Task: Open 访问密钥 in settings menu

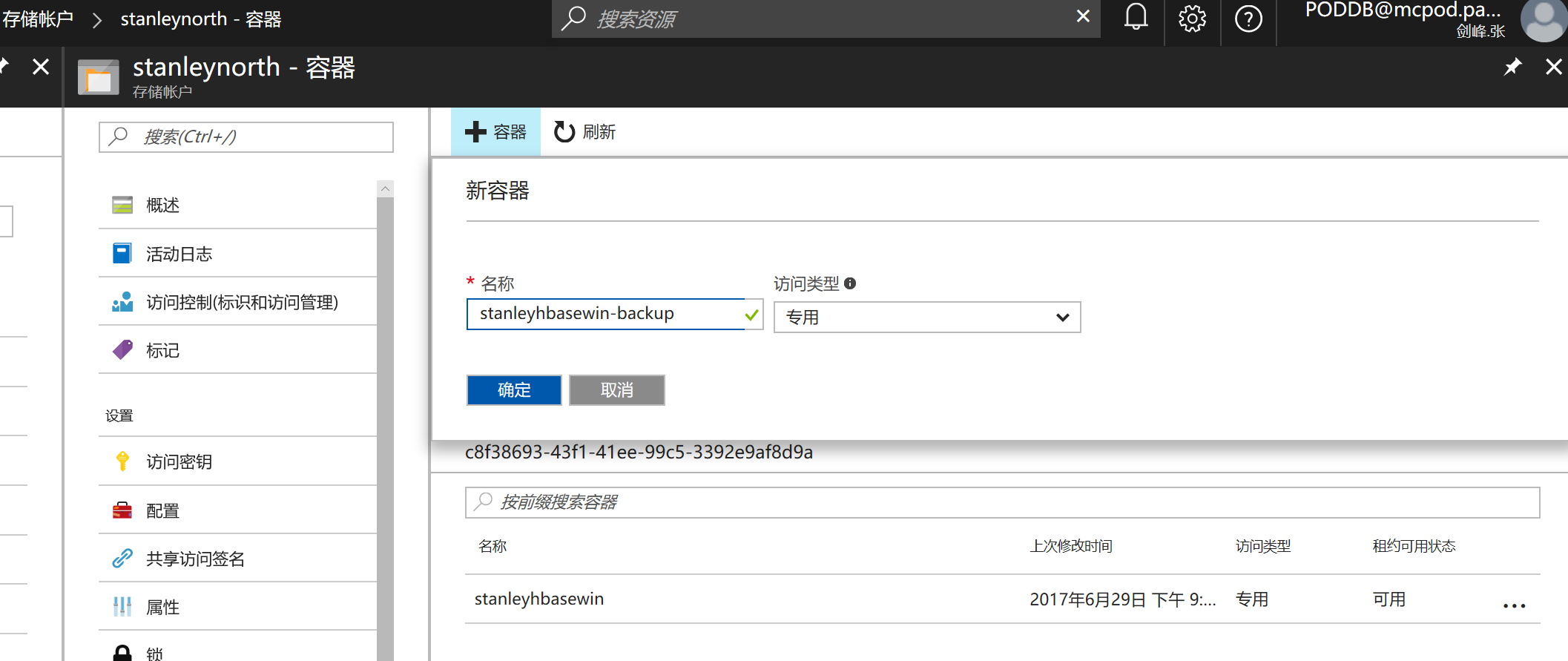Action: pyautogui.click(x=179, y=462)
